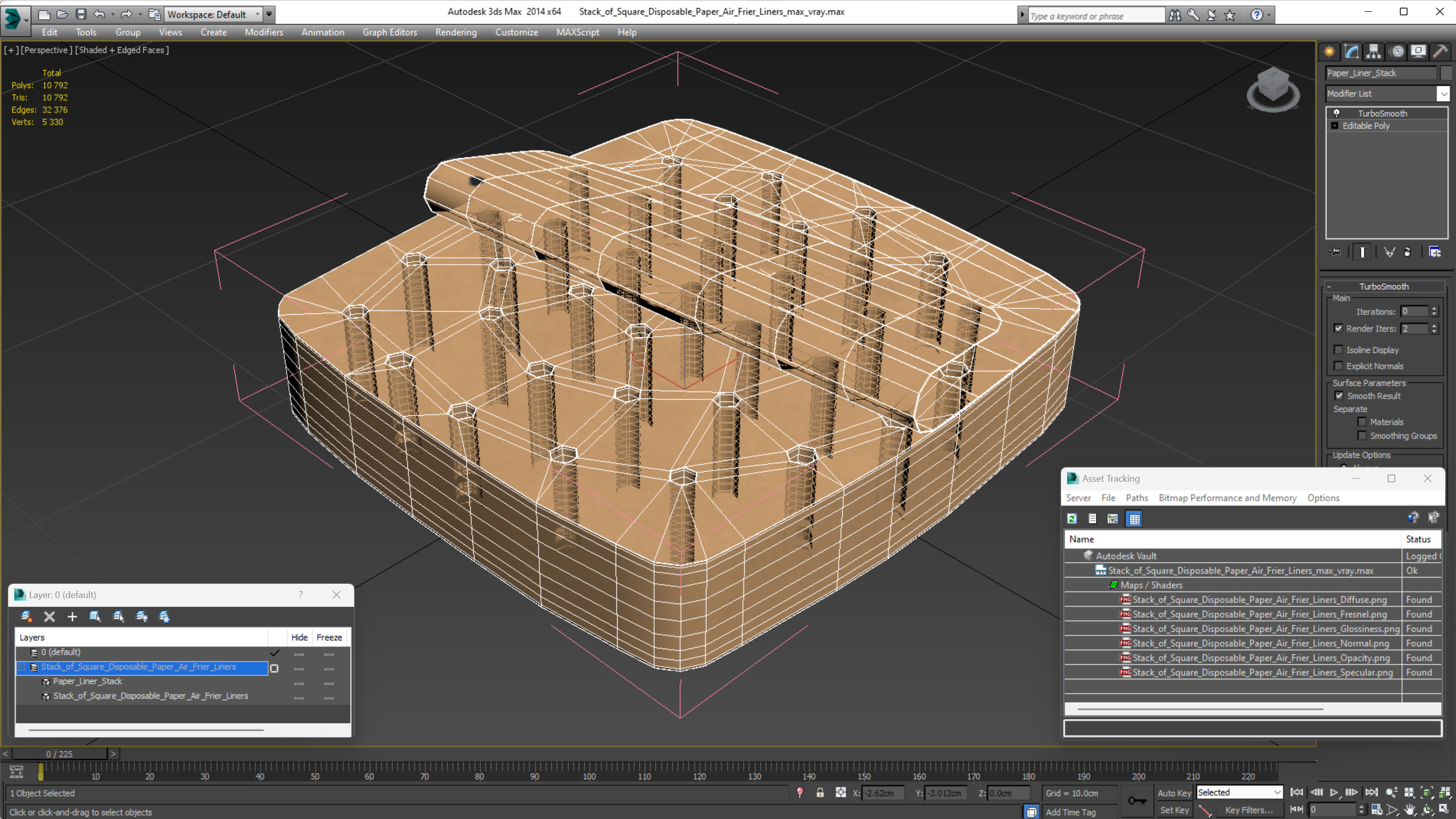Toggle Freeze for the 0 (default) layer
This screenshot has width=1456, height=819.
(328, 654)
